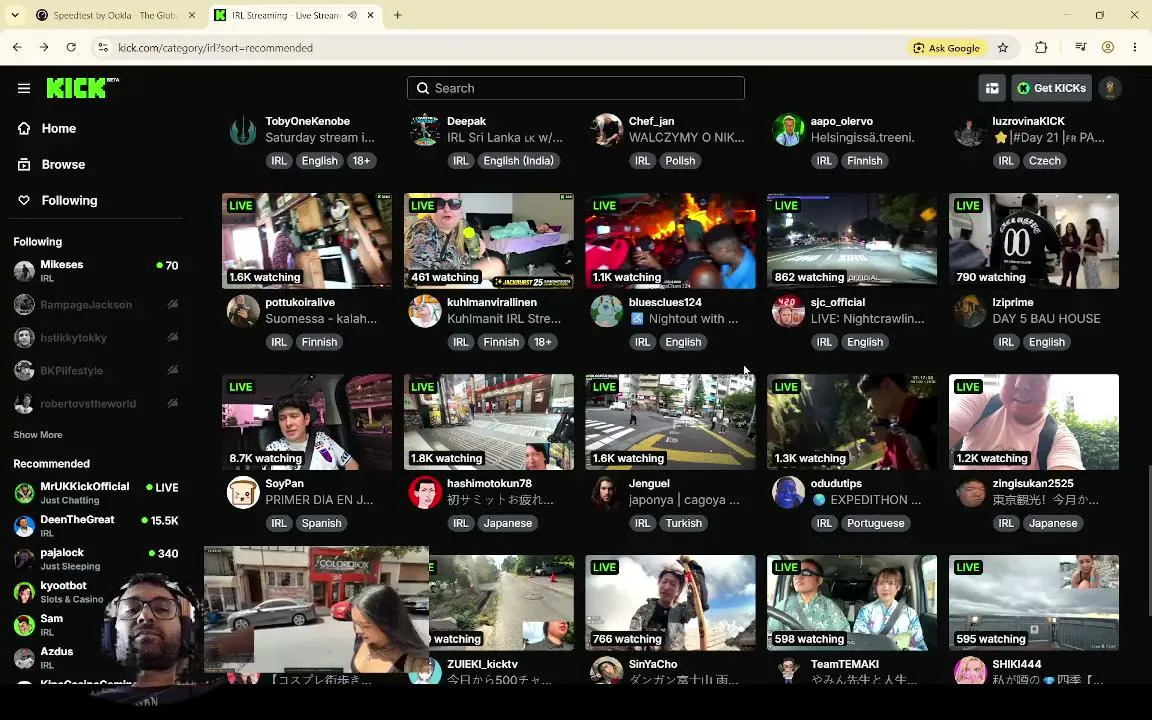
Task: Open MrUKKickOfficial recommended channel
Action: [96, 492]
